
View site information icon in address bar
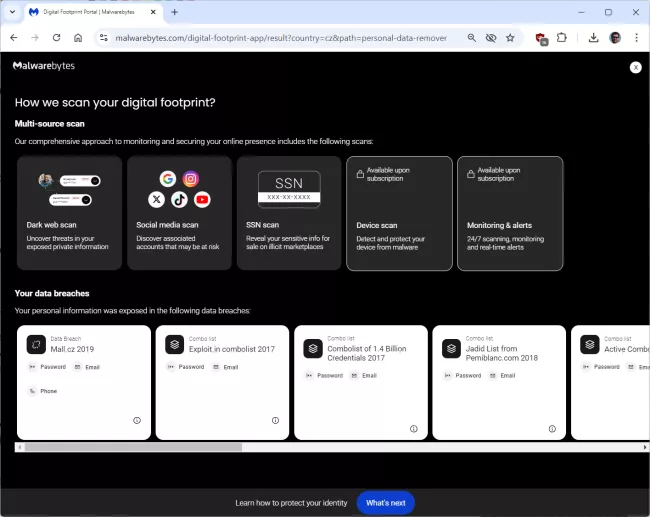[x=104, y=38]
